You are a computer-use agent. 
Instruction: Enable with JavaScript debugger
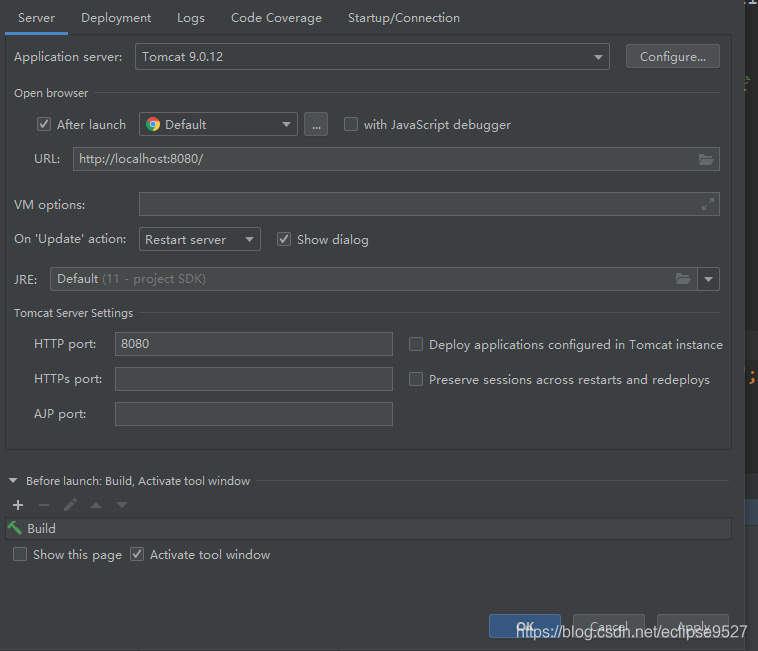[350, 124]
